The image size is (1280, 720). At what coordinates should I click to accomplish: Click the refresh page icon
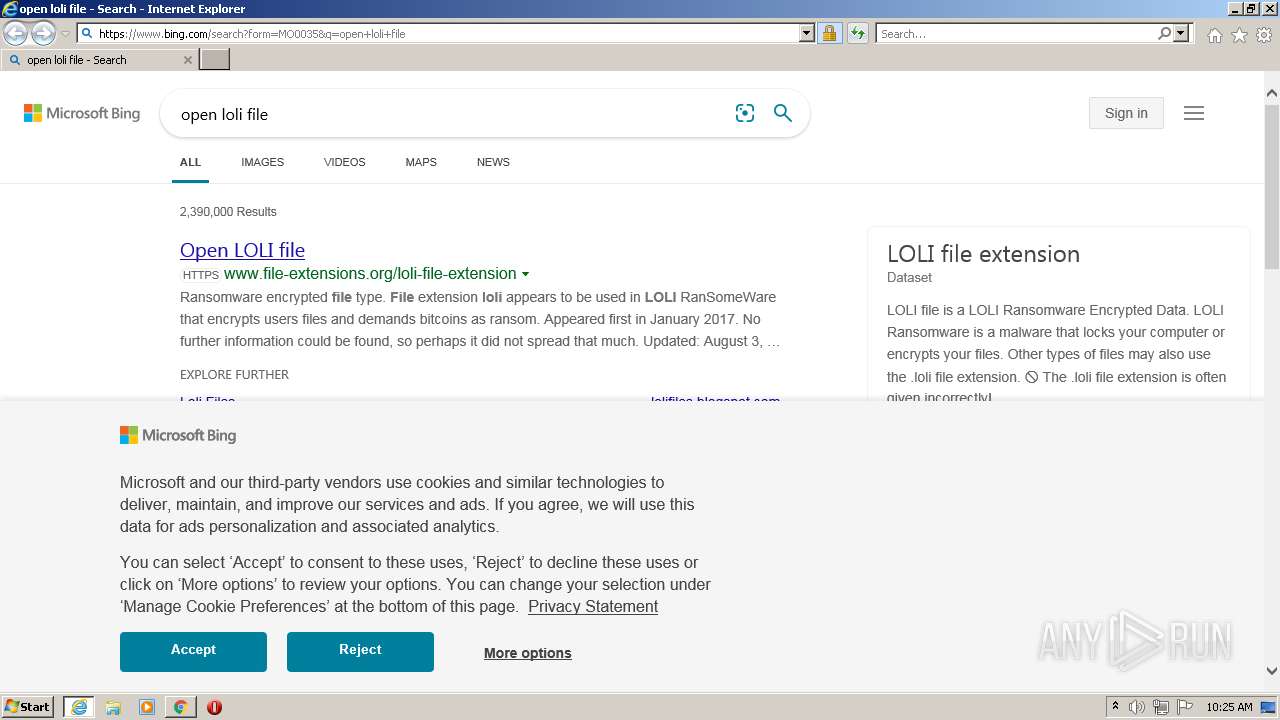(858, 33)
